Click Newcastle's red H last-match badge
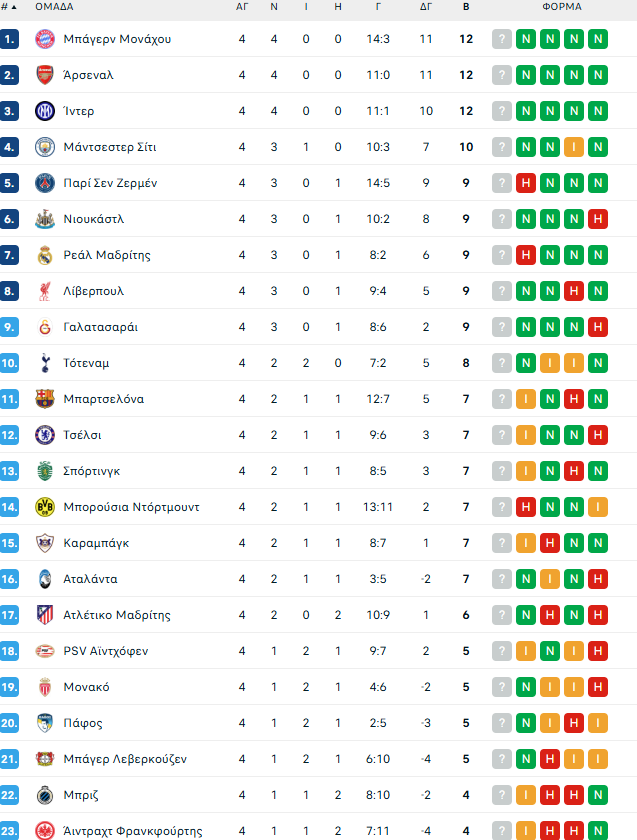 [x=598, y=219]
